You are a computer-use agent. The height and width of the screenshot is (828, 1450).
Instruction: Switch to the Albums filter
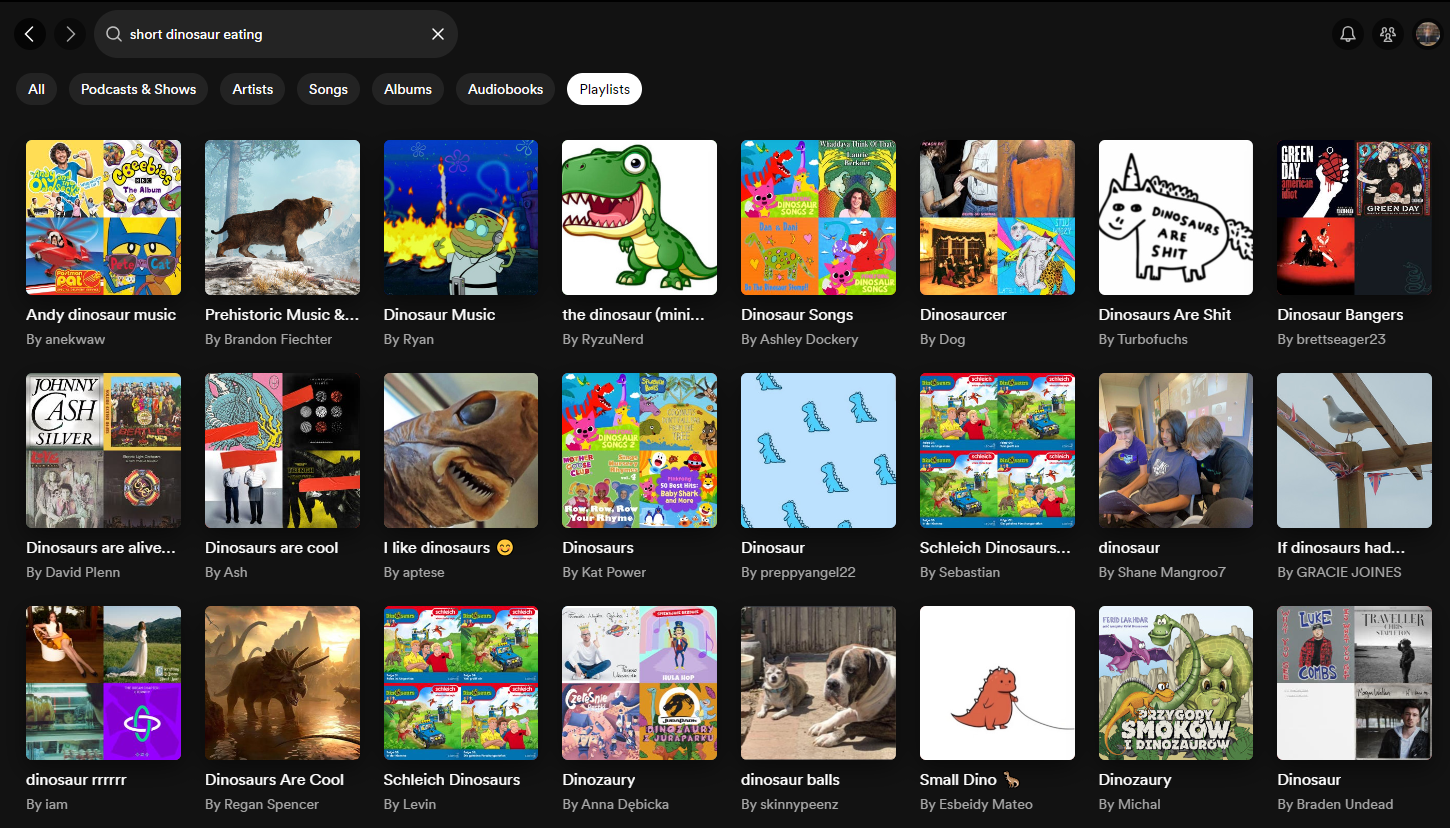407,89
